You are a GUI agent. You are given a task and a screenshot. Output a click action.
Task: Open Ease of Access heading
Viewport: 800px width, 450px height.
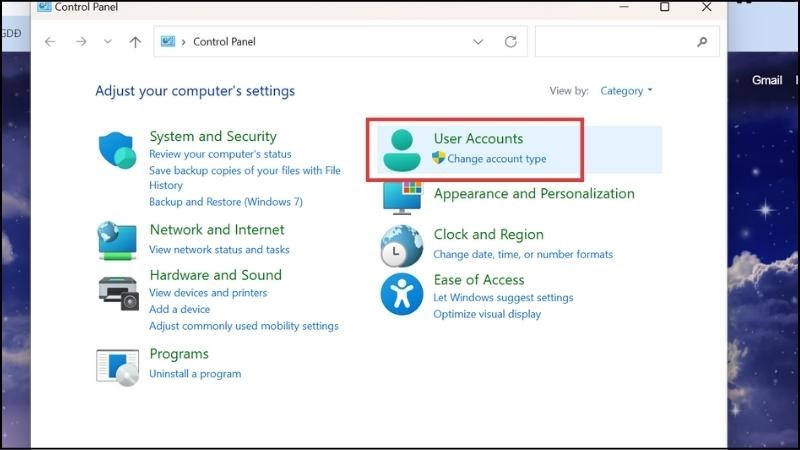[479, 280]
